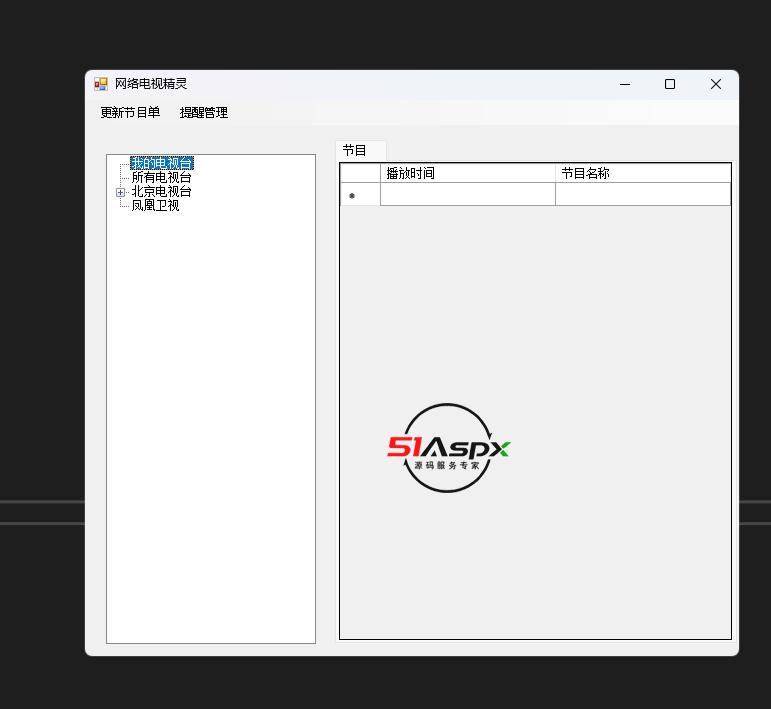This screenshot has height=709, width=771.
Task: Click the grid's top-left select-all header cell
Action: tap(360, 173)
